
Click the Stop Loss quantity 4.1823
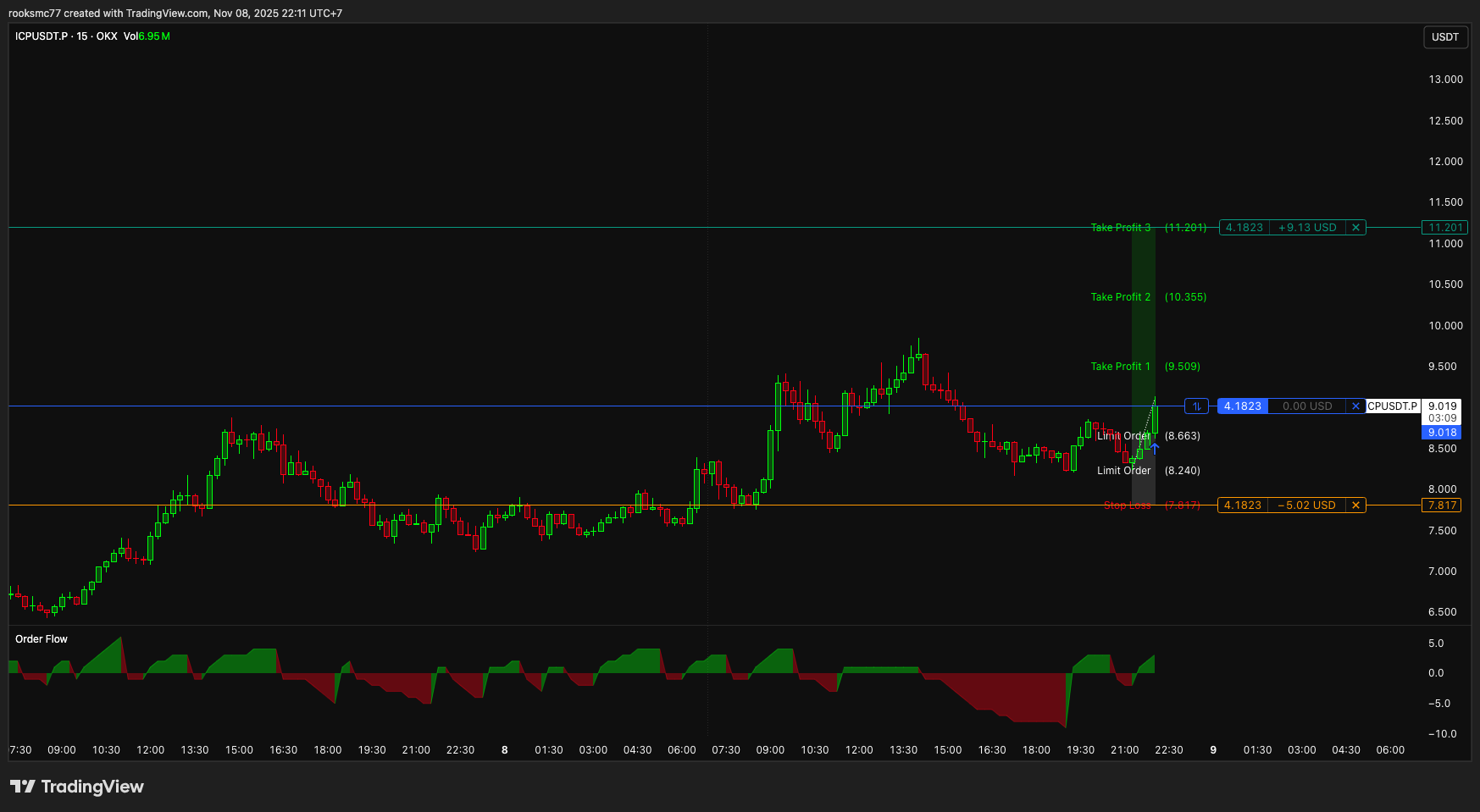tap(1243, 505)
